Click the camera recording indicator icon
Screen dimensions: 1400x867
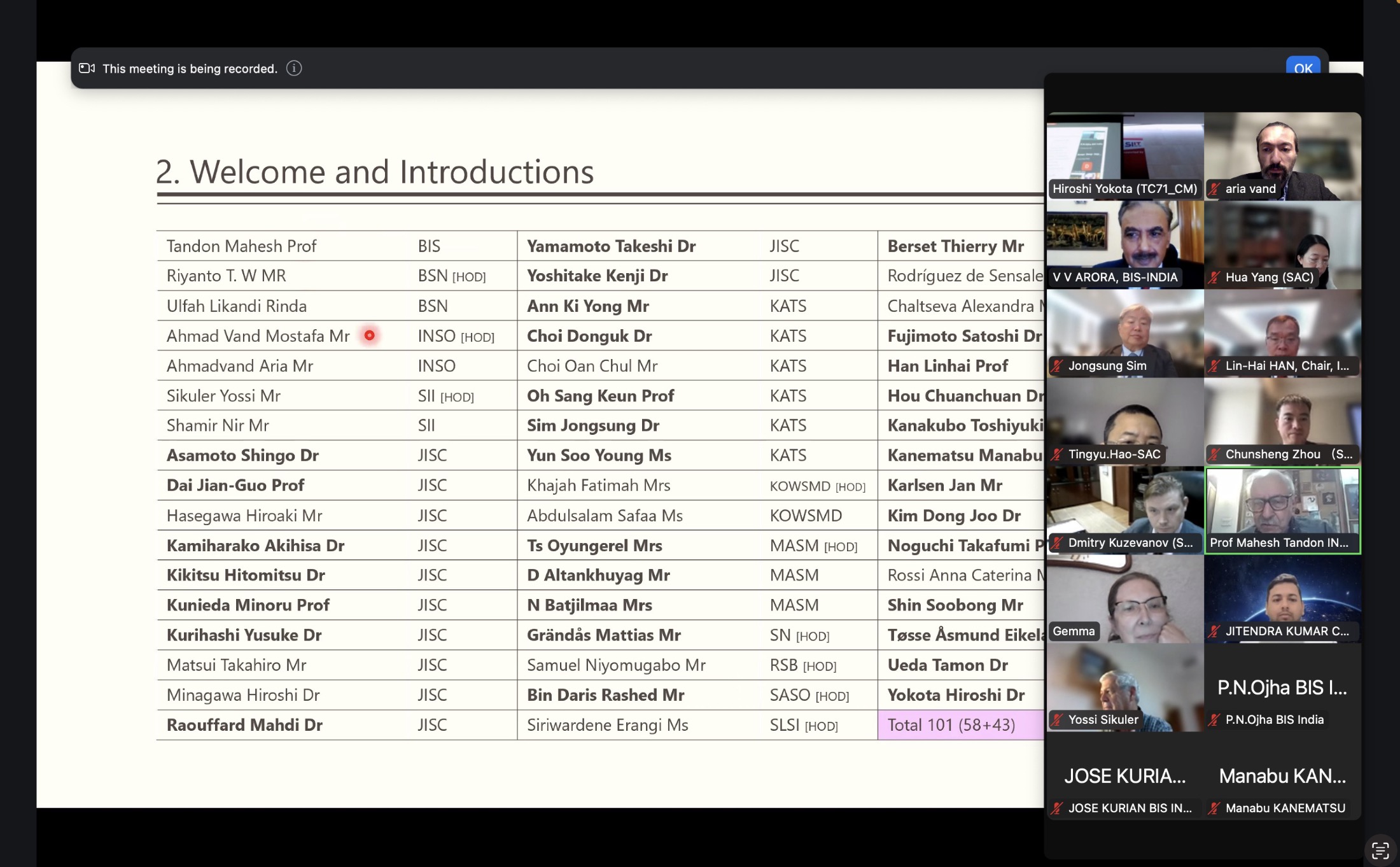coord(87,68)
